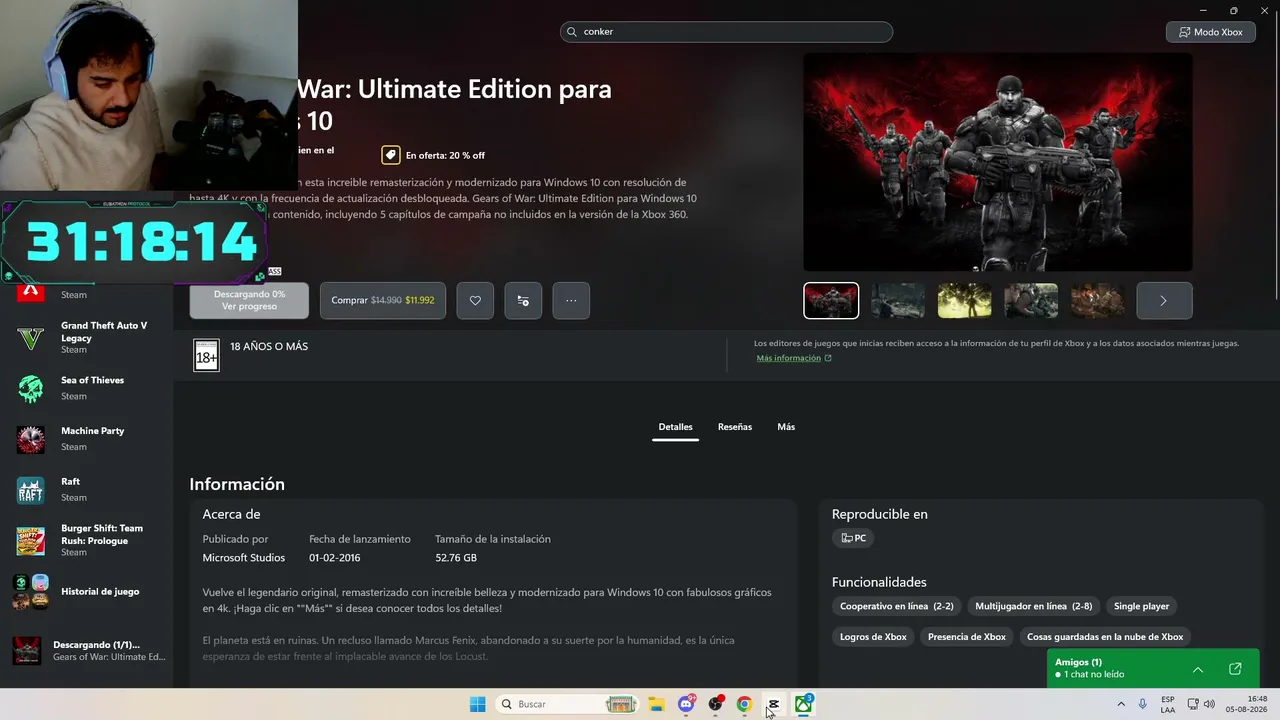Image resolution: width=1280 pixels, height=720 pixels.
Task: Click the Cooperativo en línea (2-2) tag
Action: 897,606
